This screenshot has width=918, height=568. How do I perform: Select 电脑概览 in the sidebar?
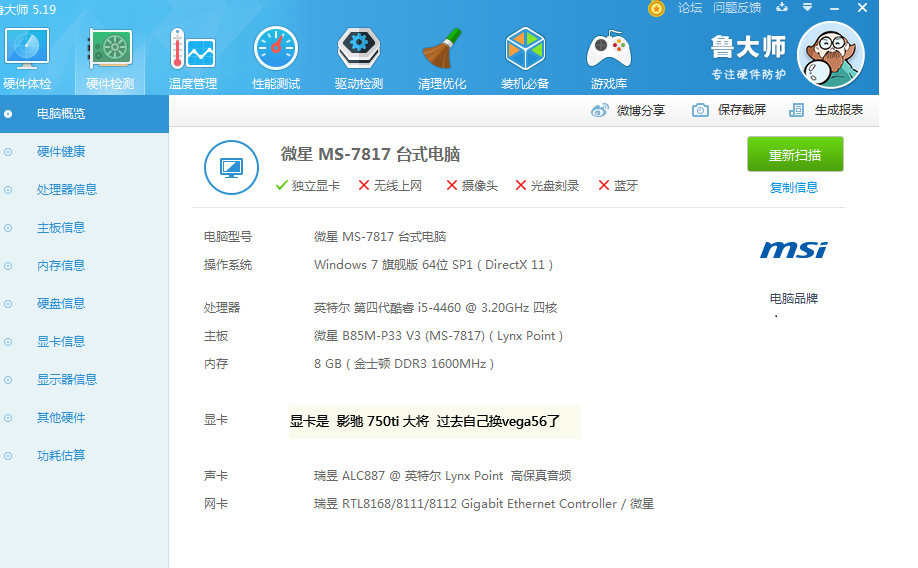(84, 114)
